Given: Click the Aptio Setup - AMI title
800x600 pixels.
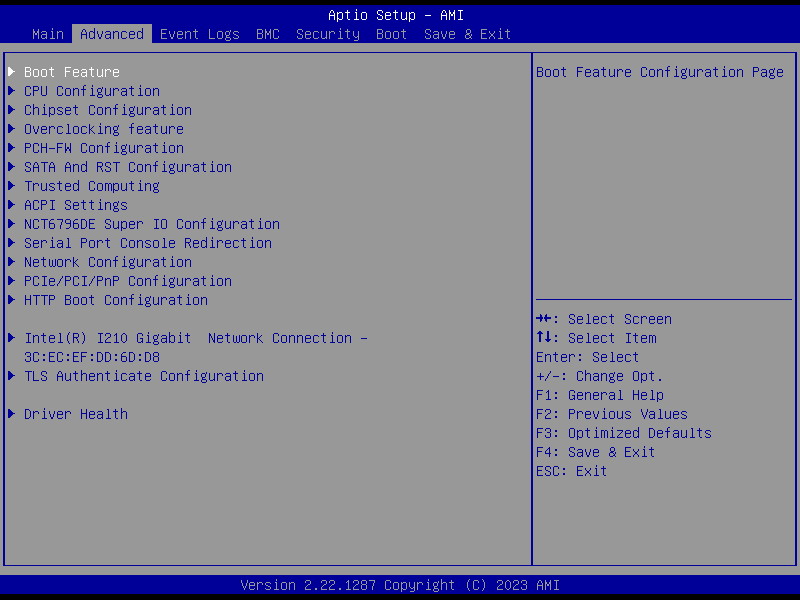Looking at the screenshot, I should [x=396, y=15].
